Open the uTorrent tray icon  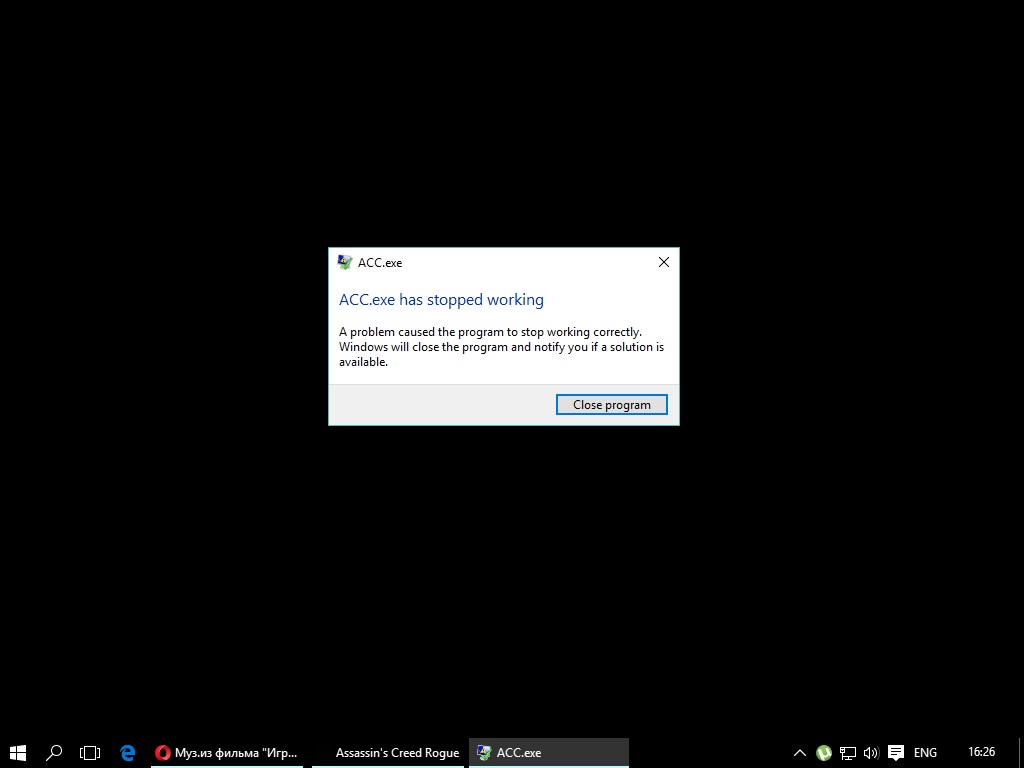(824, 753)
